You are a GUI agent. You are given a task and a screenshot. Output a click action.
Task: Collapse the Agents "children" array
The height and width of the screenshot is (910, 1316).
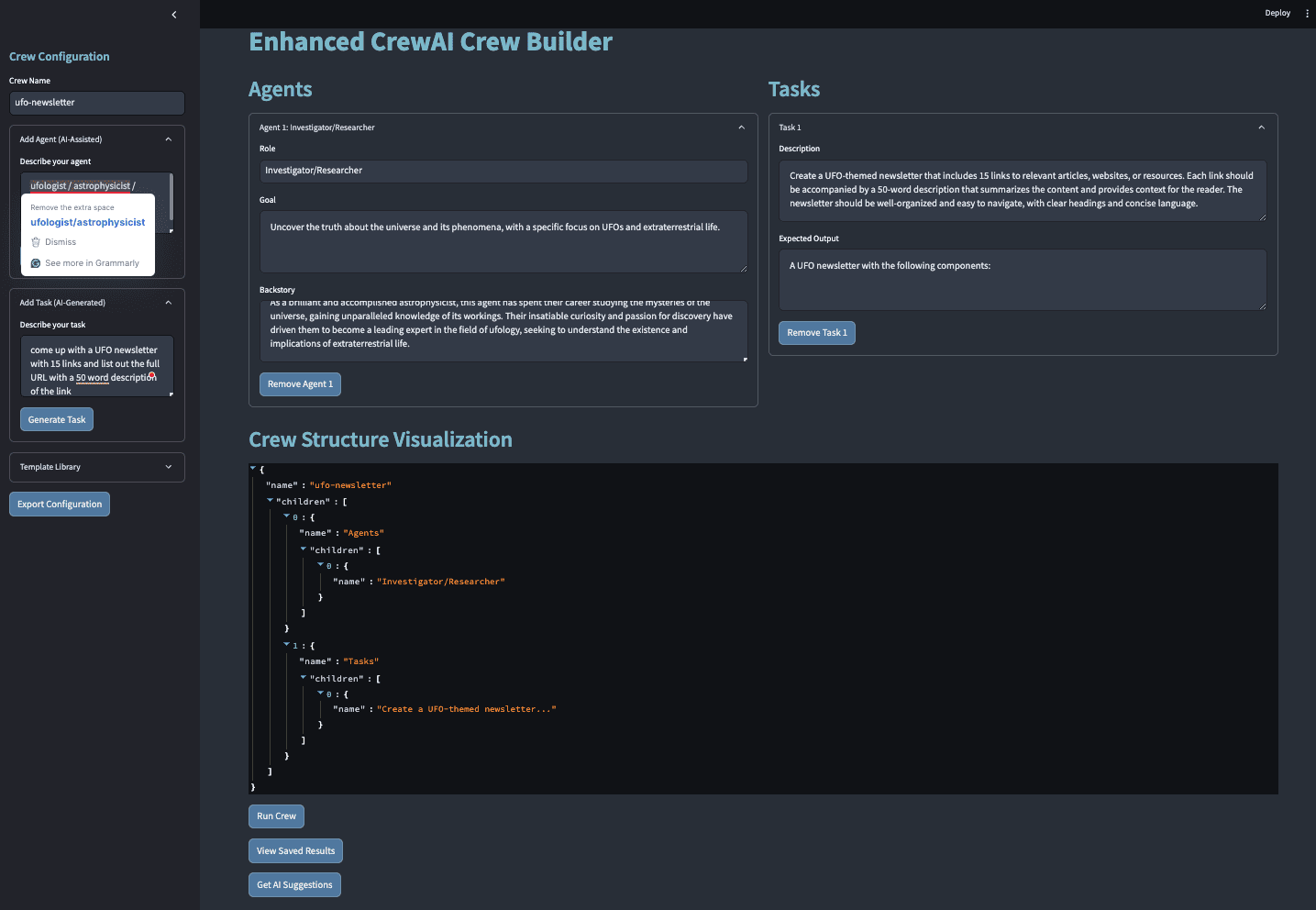coord(304,549)
